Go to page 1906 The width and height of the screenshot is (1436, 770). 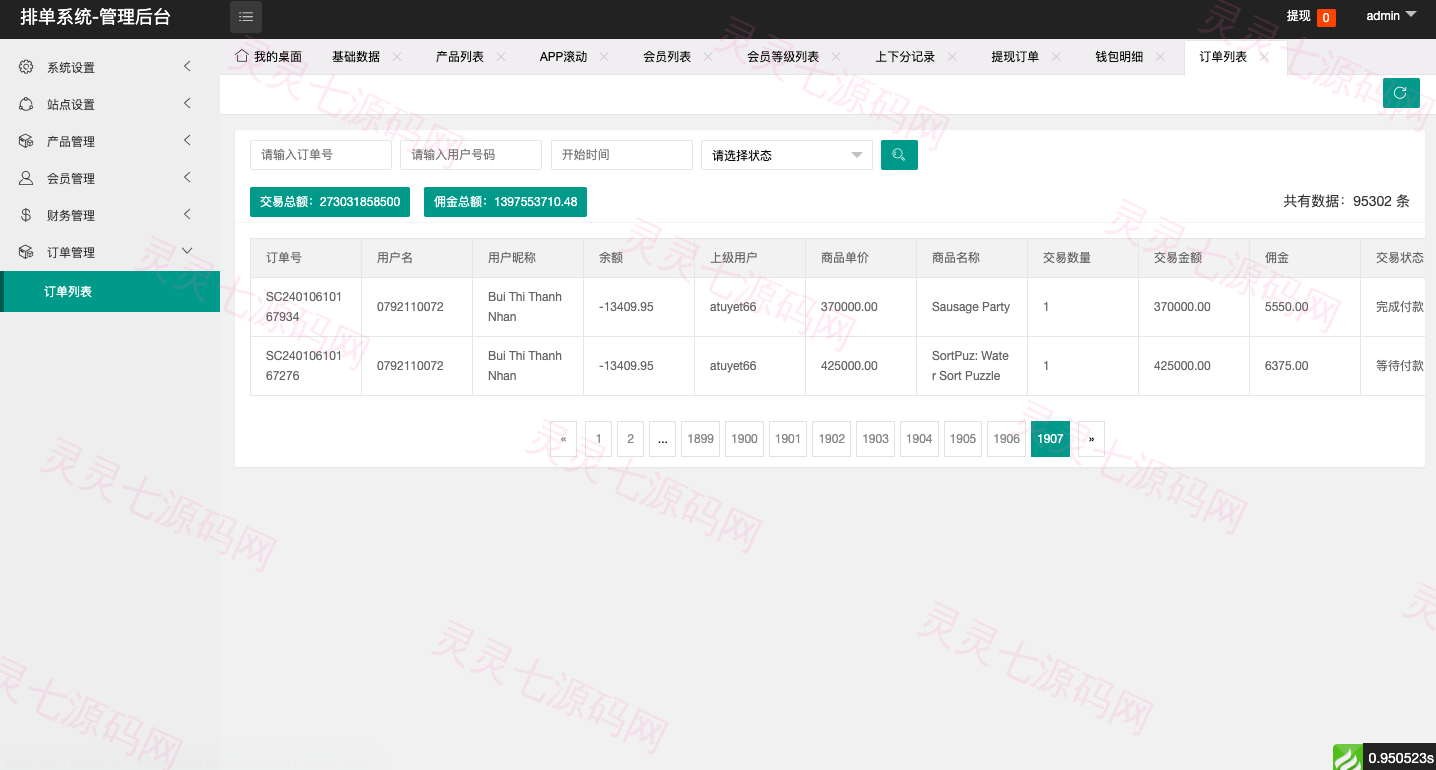[1007, 439]
